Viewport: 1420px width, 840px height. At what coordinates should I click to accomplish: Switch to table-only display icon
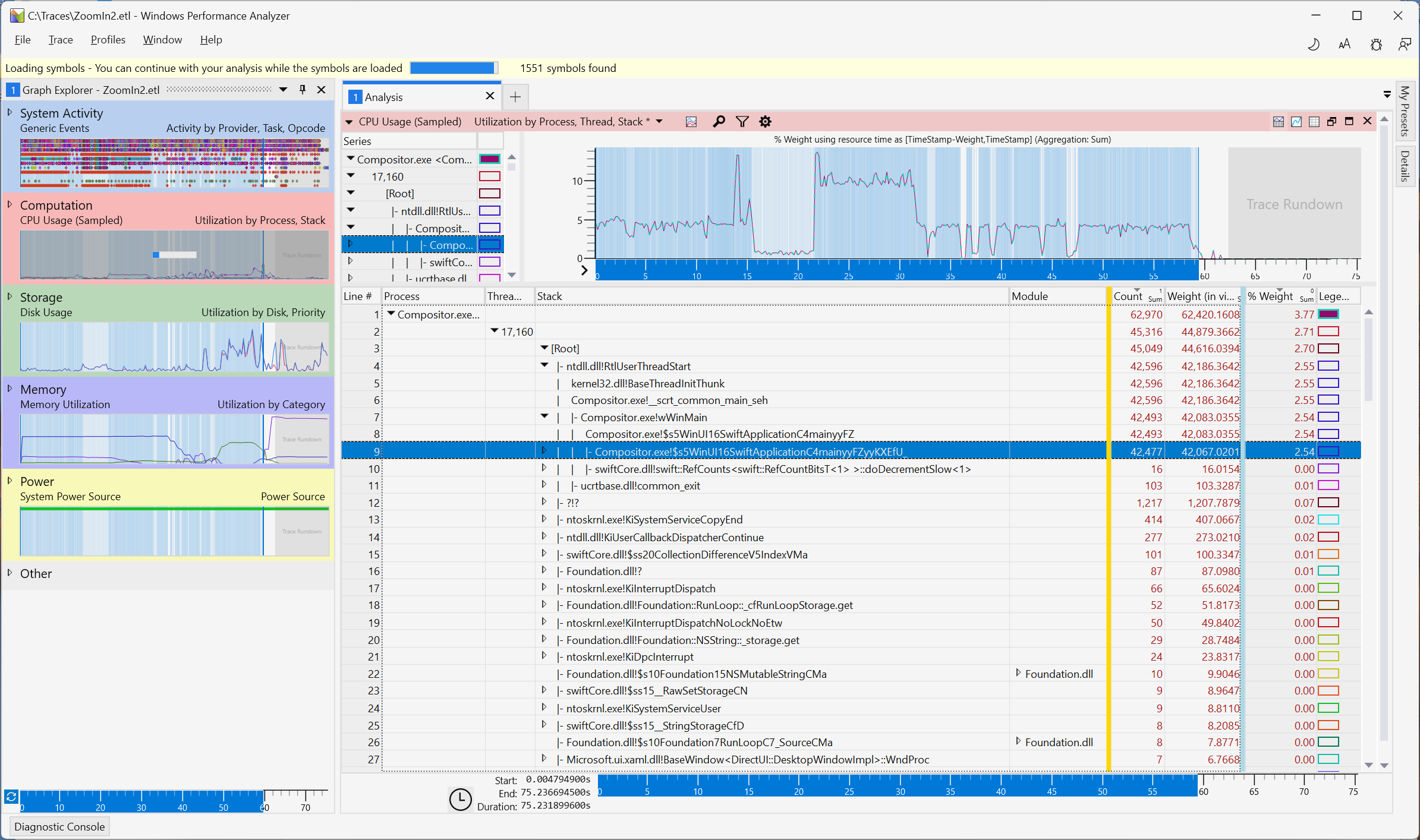click(1314, 122)
